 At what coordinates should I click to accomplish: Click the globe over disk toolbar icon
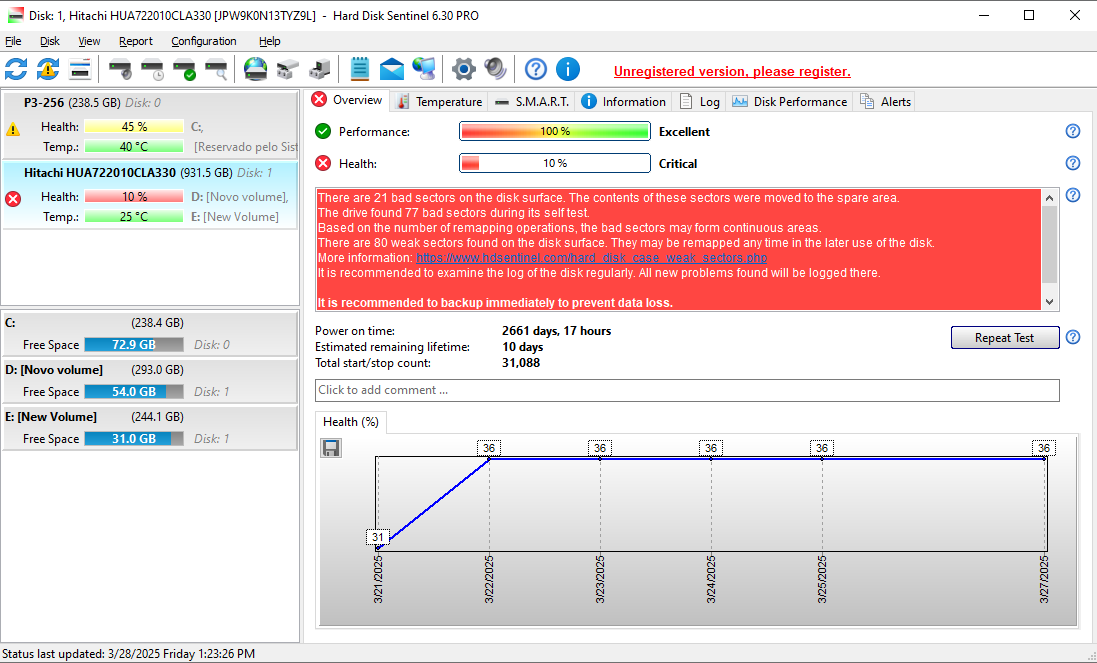(x=255, y=69)
